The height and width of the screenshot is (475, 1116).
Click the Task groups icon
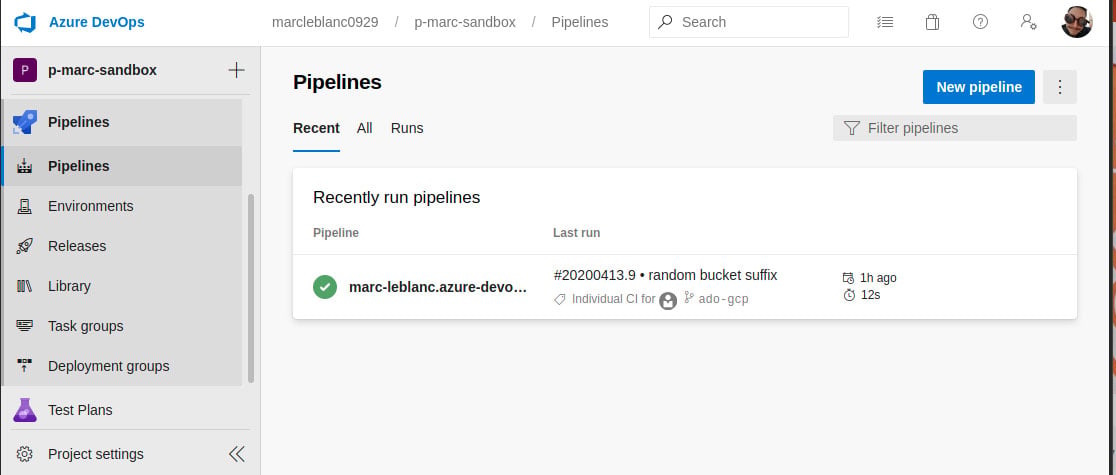(x=25, y=325)
